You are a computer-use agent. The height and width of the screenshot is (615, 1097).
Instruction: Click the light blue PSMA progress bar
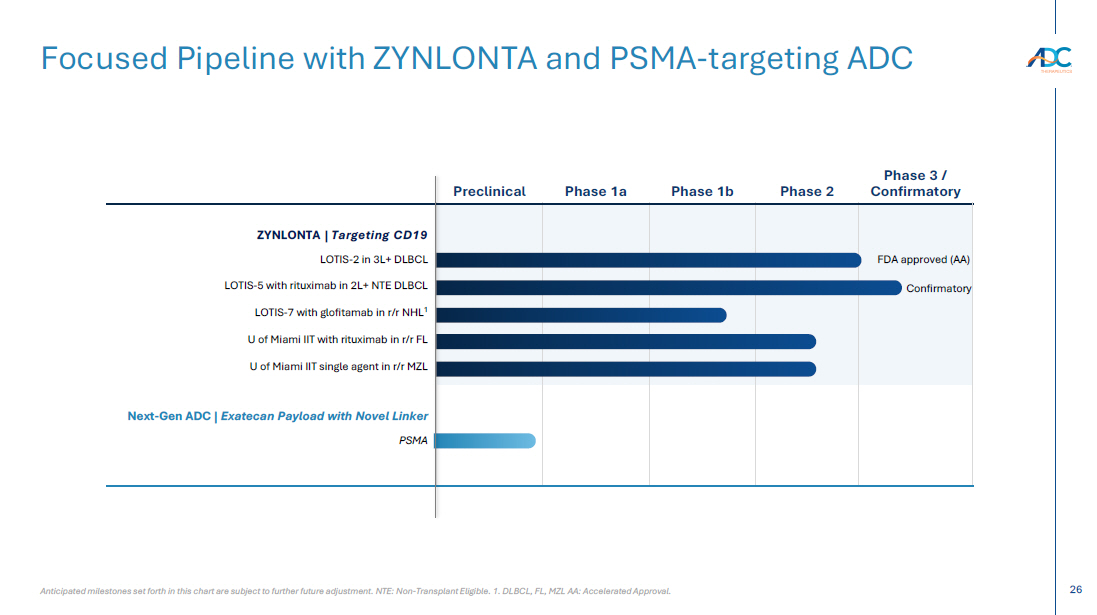click(485, 441)
